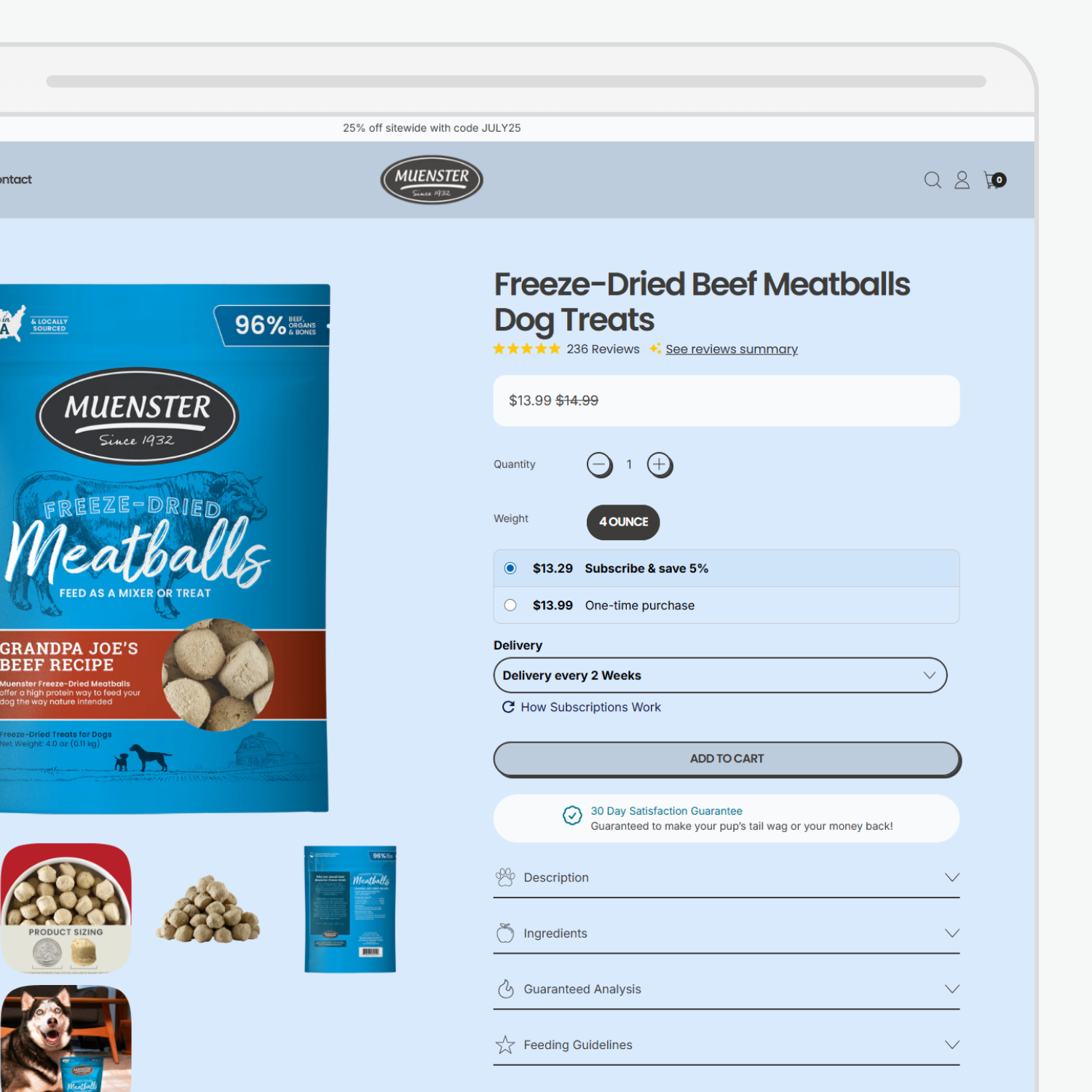The height and width of the screenshot is (1092, 1092).
Task: Choose the 4 OUNCE weight option
Action: 623,522
